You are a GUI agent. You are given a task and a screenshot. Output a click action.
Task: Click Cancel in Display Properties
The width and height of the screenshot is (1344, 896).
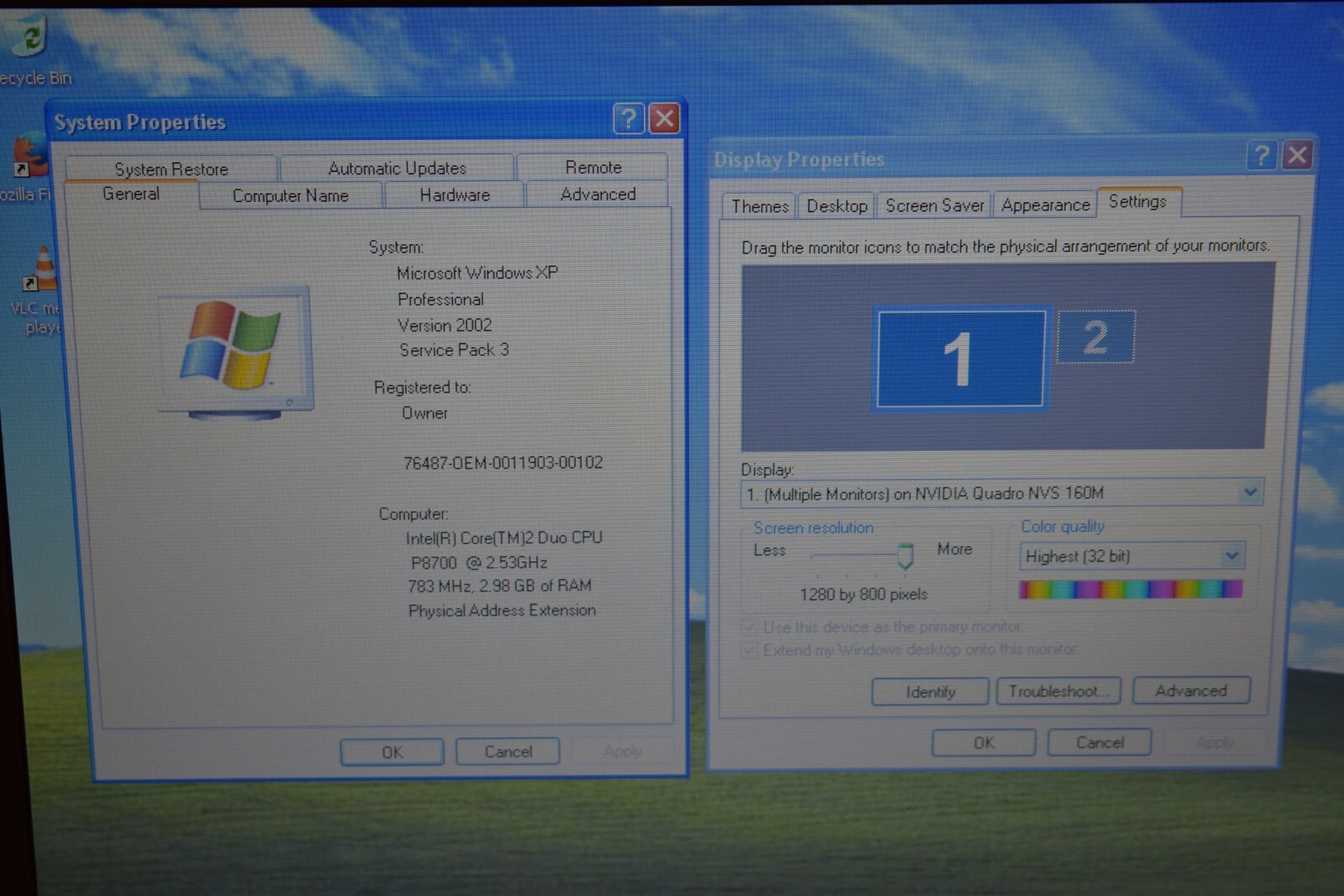pos(1100,741)
